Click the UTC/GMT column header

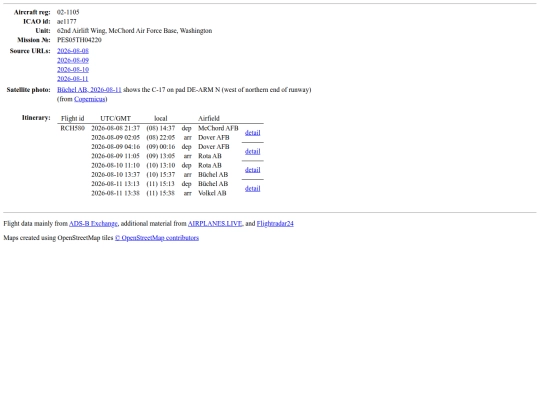click(x=115, y=118)
